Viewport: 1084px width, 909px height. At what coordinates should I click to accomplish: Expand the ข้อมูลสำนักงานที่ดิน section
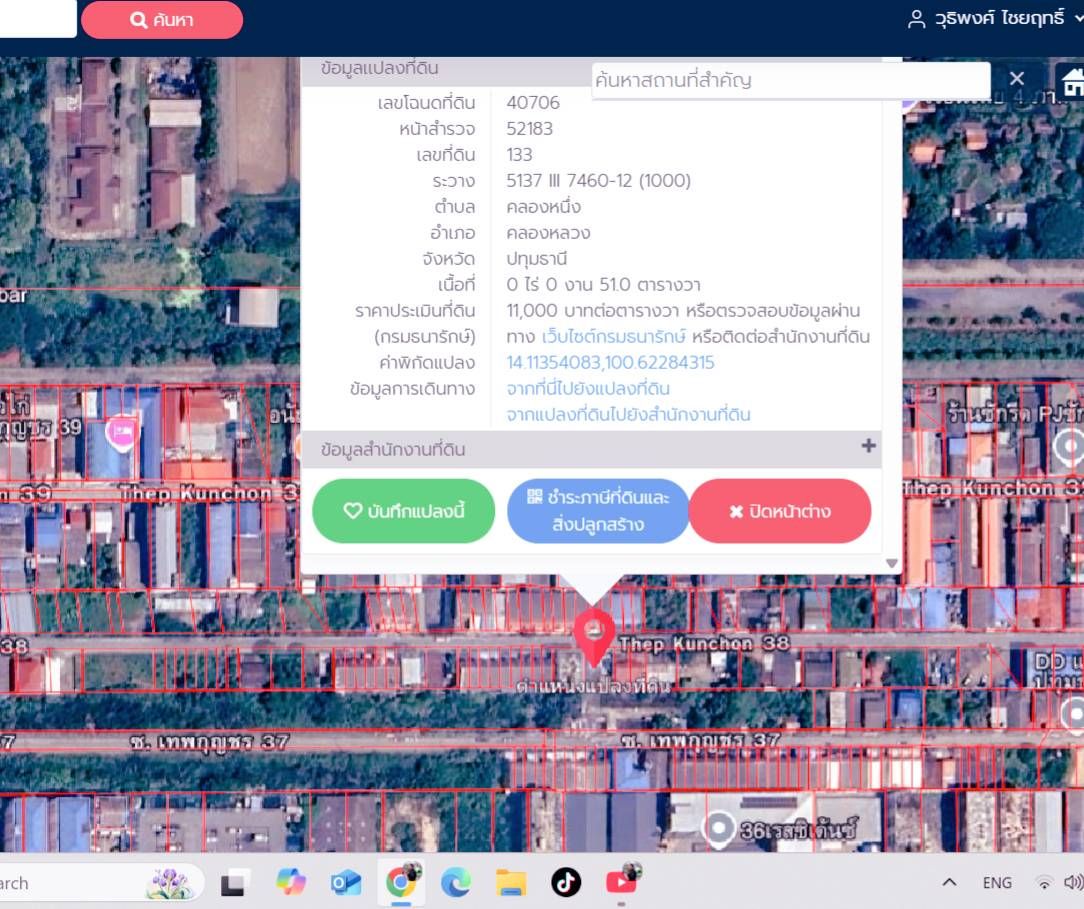click(x=868, y=447)
